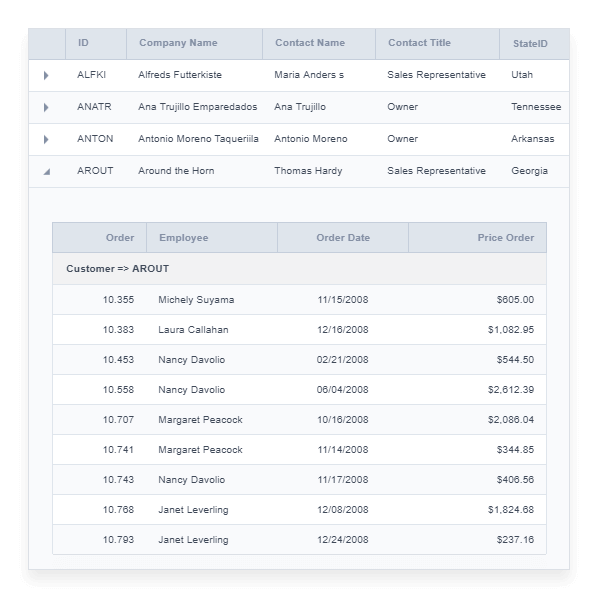Select order 10.558 cell
The height and width of the screenshot is (600, 600).
click(x=99, y=390)
